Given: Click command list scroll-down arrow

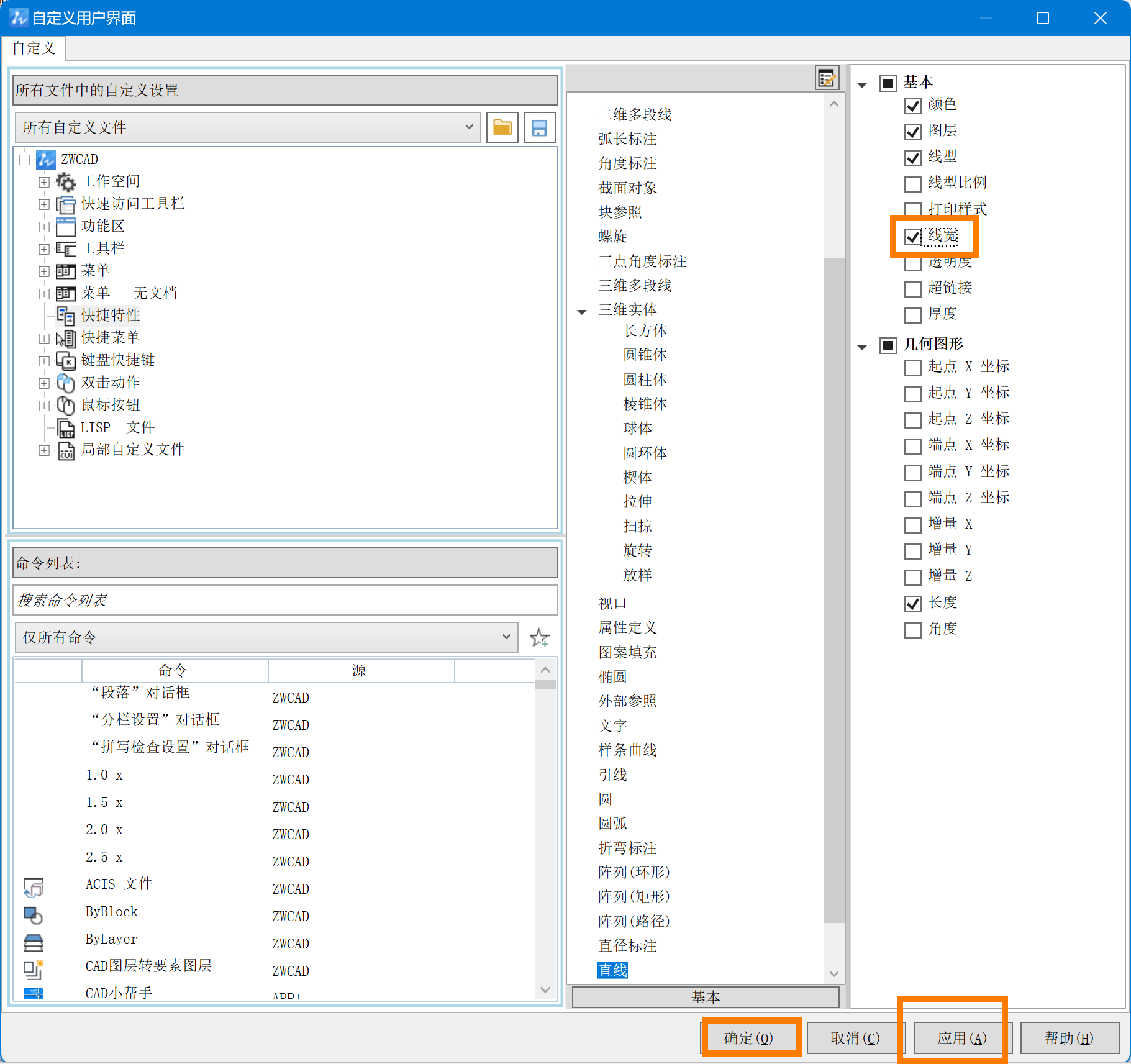Looking at the screenshot, I should tap(545, 989).
